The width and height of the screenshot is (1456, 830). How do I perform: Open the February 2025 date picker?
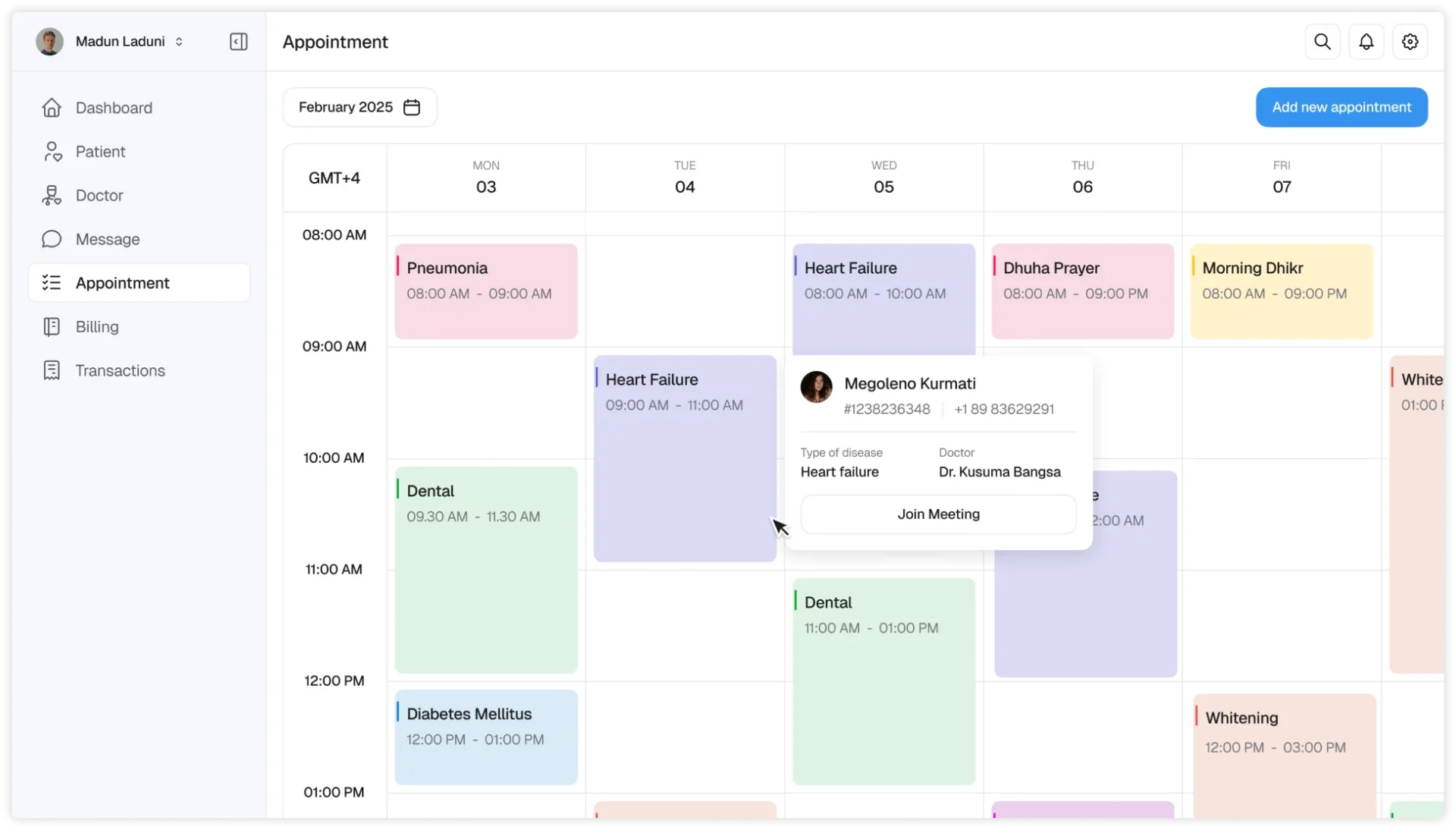(359, 107)
